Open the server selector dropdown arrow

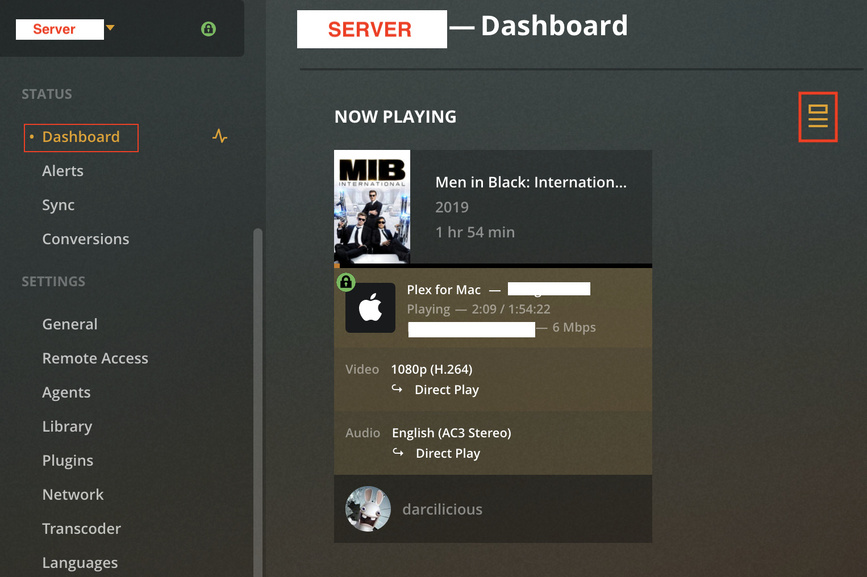coord(110,28)
